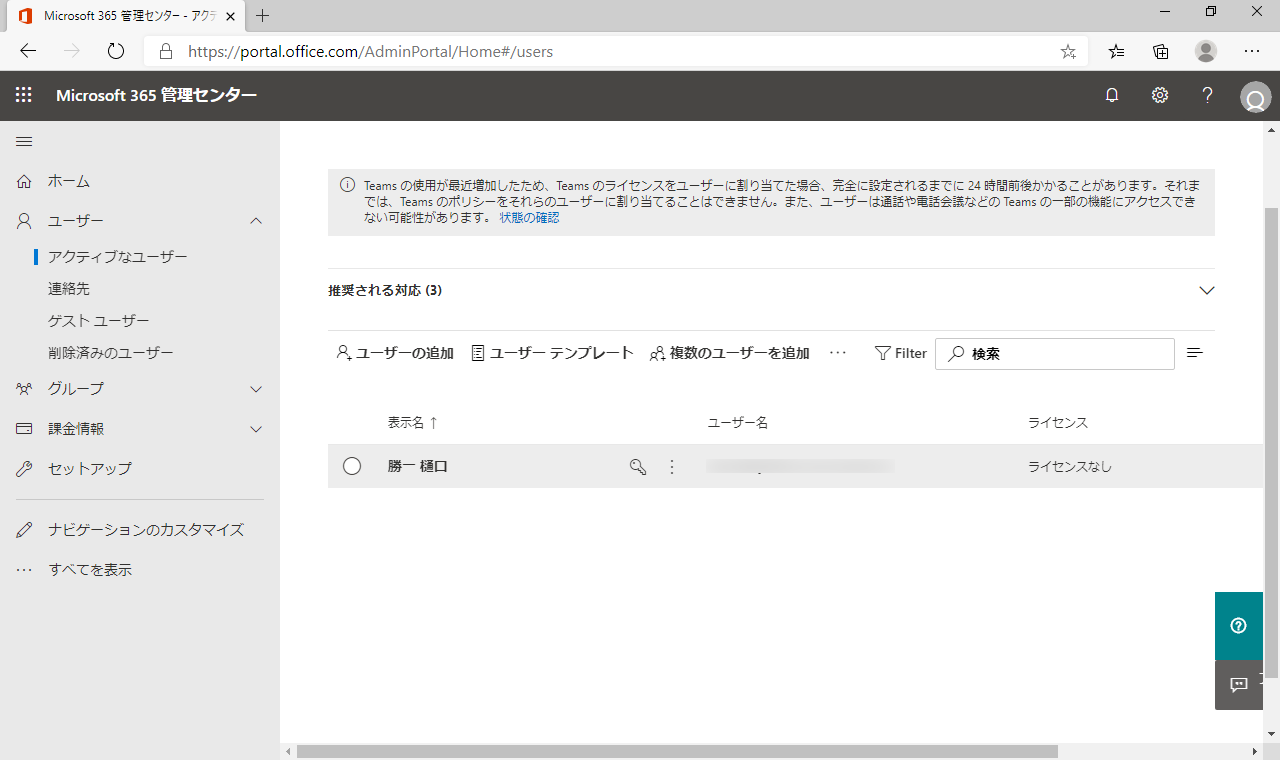Click ユーザー テンプレート button
Viewport: 1280px width, 760px height.
(x=552, y=353)
